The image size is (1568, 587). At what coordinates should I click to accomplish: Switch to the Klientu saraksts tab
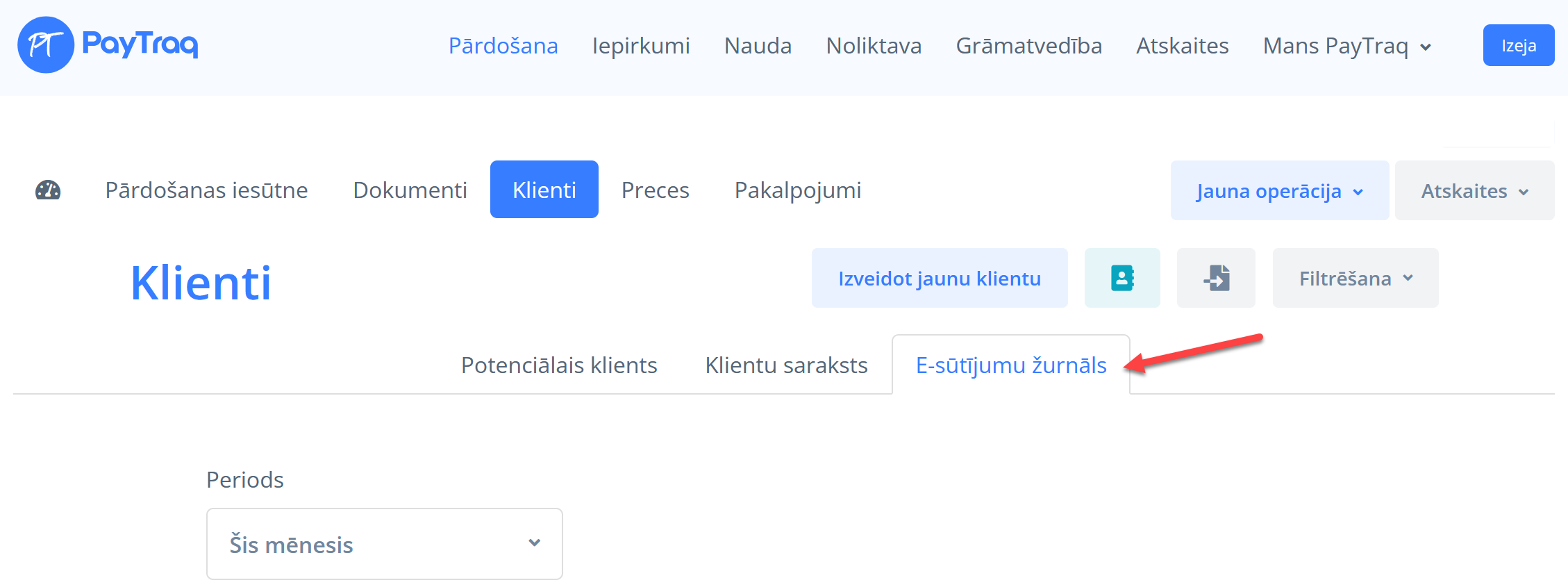(786, 365)
